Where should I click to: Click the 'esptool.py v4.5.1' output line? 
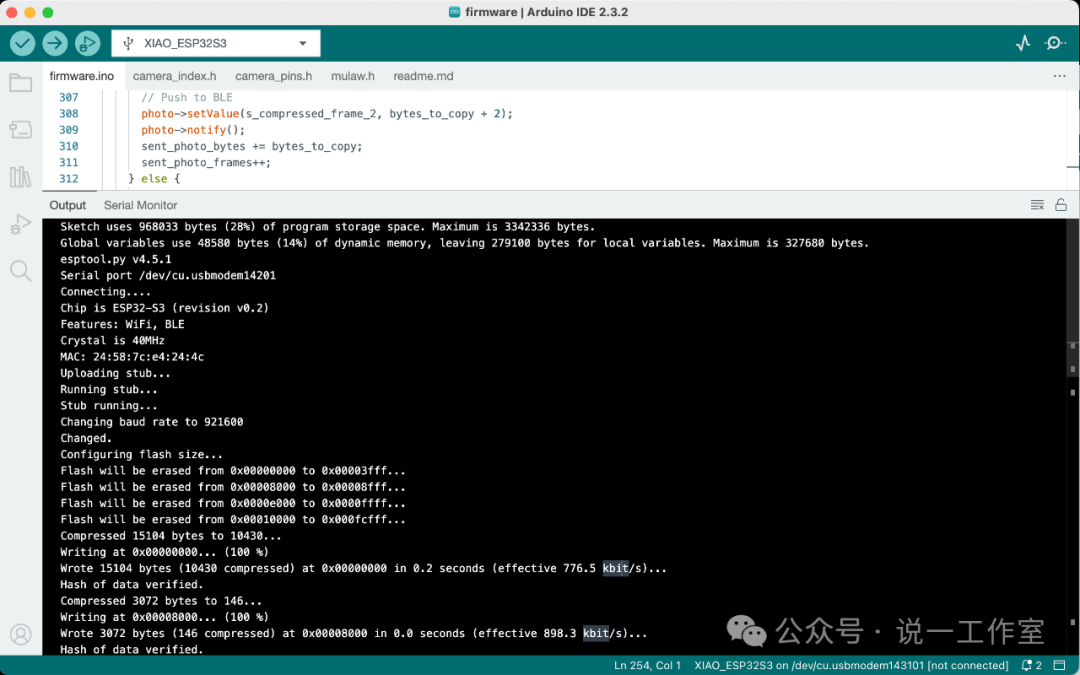[x=116, y=259]
